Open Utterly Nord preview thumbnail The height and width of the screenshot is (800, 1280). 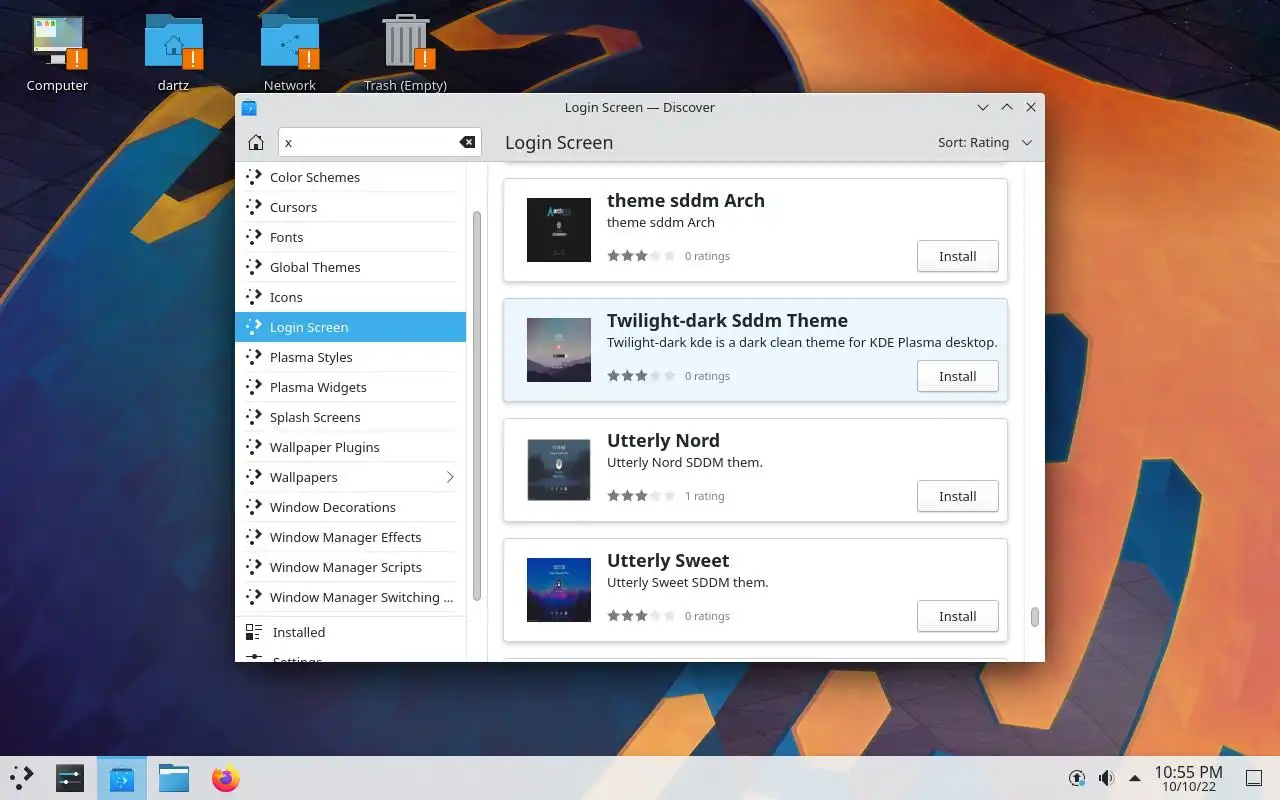point(559,470)
